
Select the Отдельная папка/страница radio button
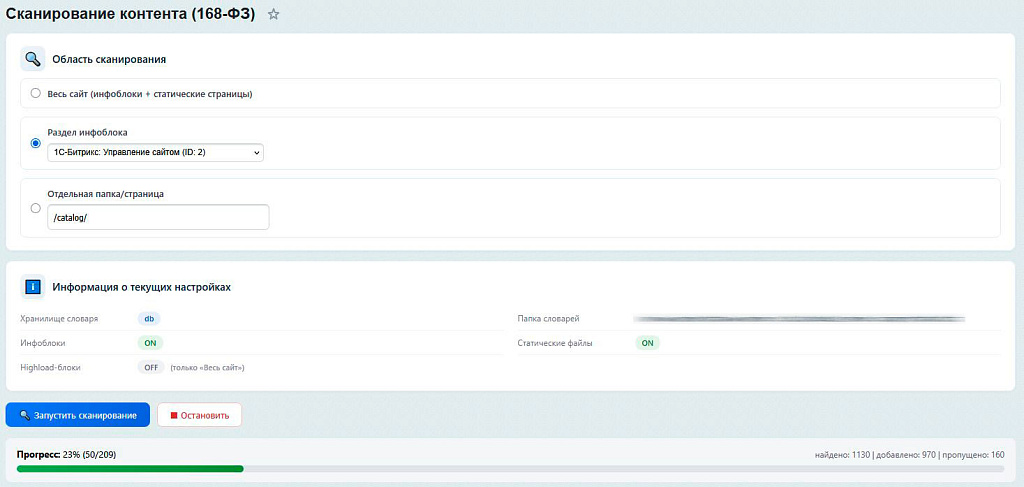(36, 208)
